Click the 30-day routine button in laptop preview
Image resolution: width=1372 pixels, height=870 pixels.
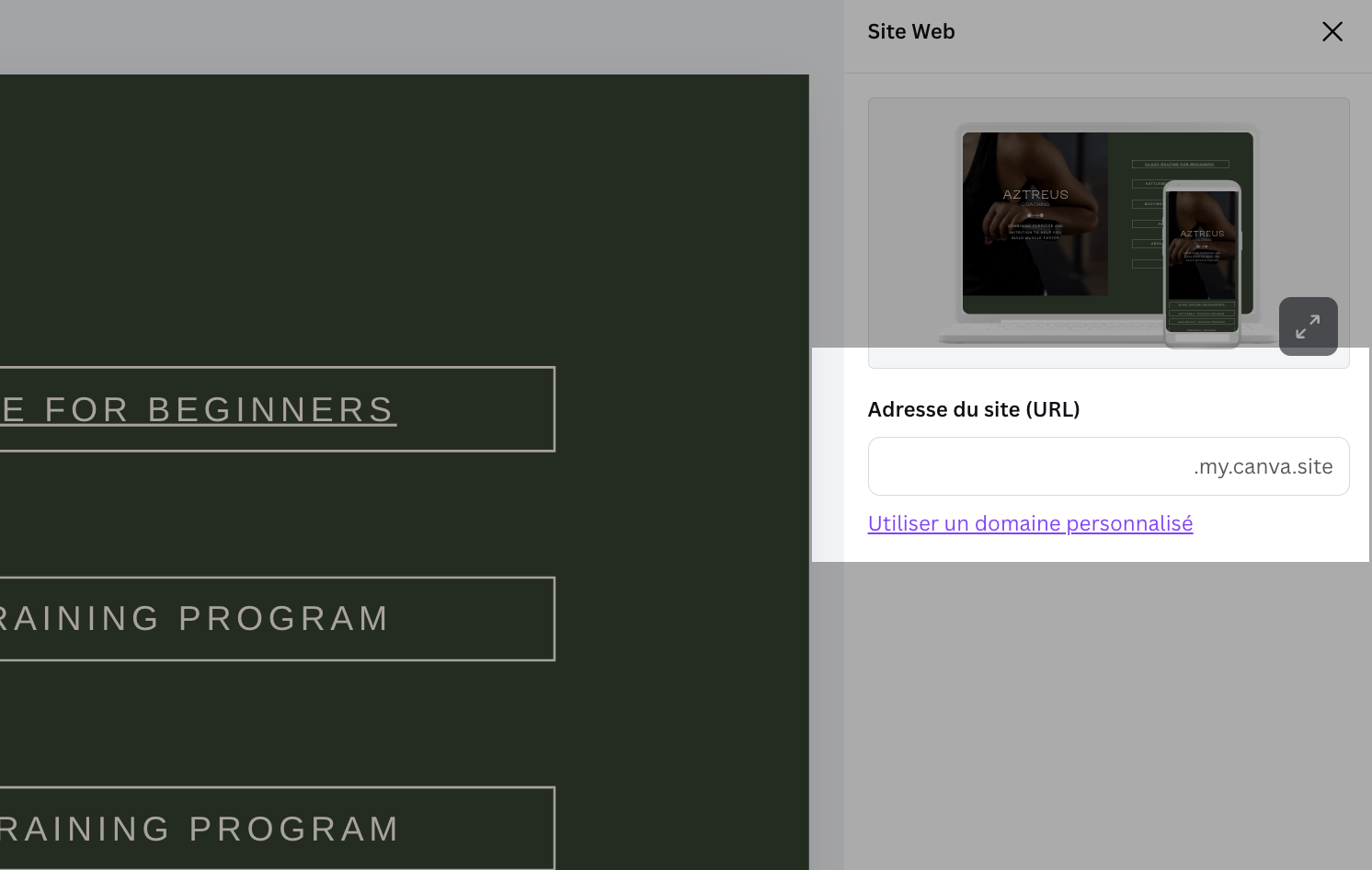1180,165
